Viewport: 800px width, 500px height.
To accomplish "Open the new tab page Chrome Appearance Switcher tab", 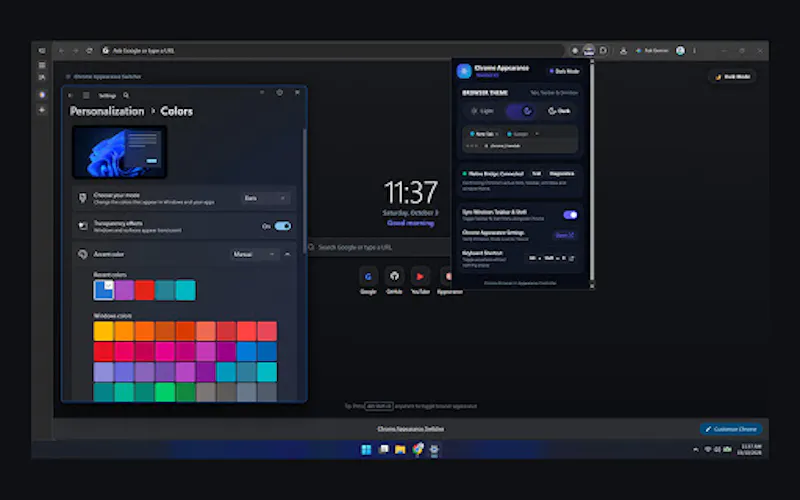I will point(104,77).
